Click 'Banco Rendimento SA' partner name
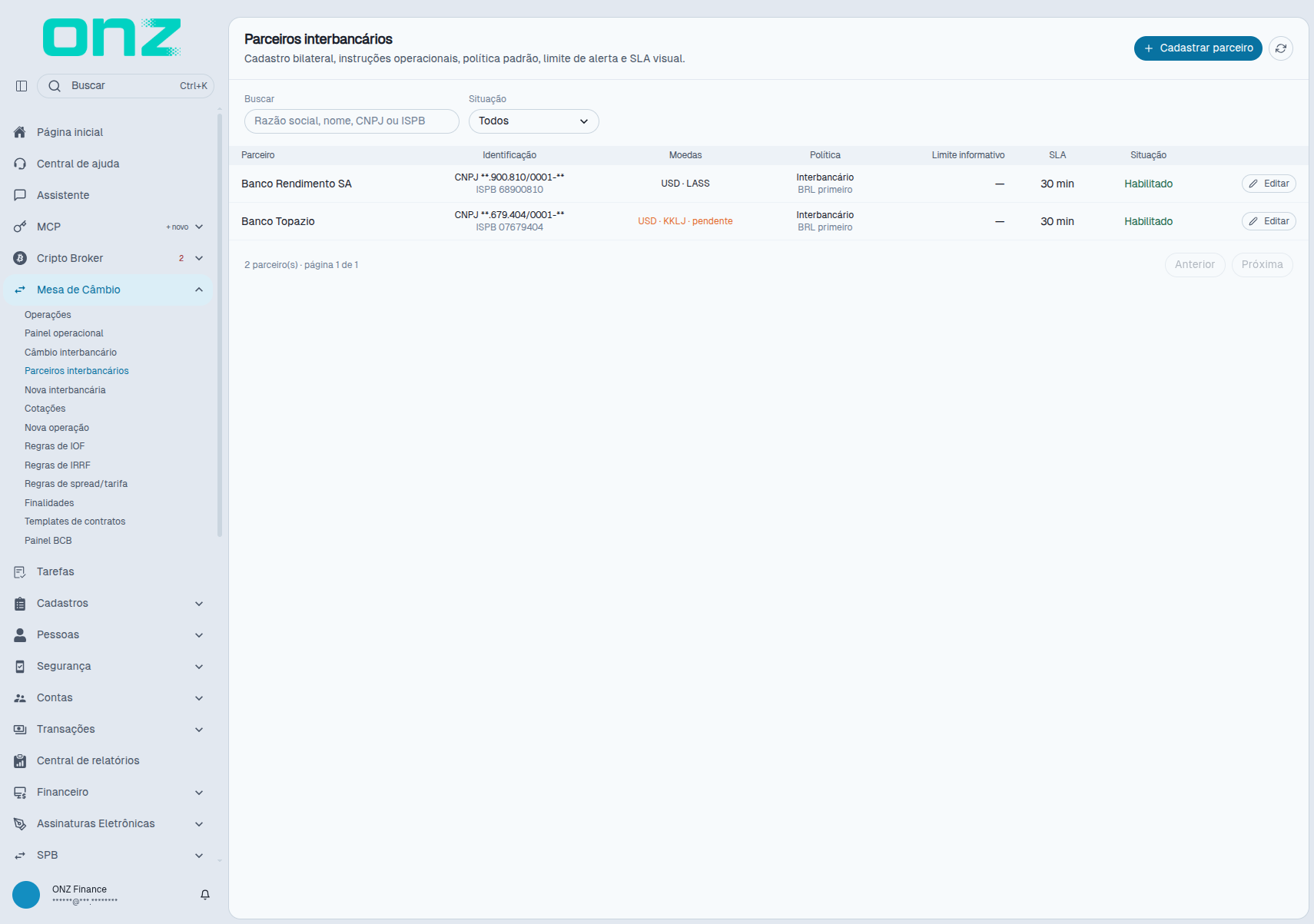 [x=297, y=184]
